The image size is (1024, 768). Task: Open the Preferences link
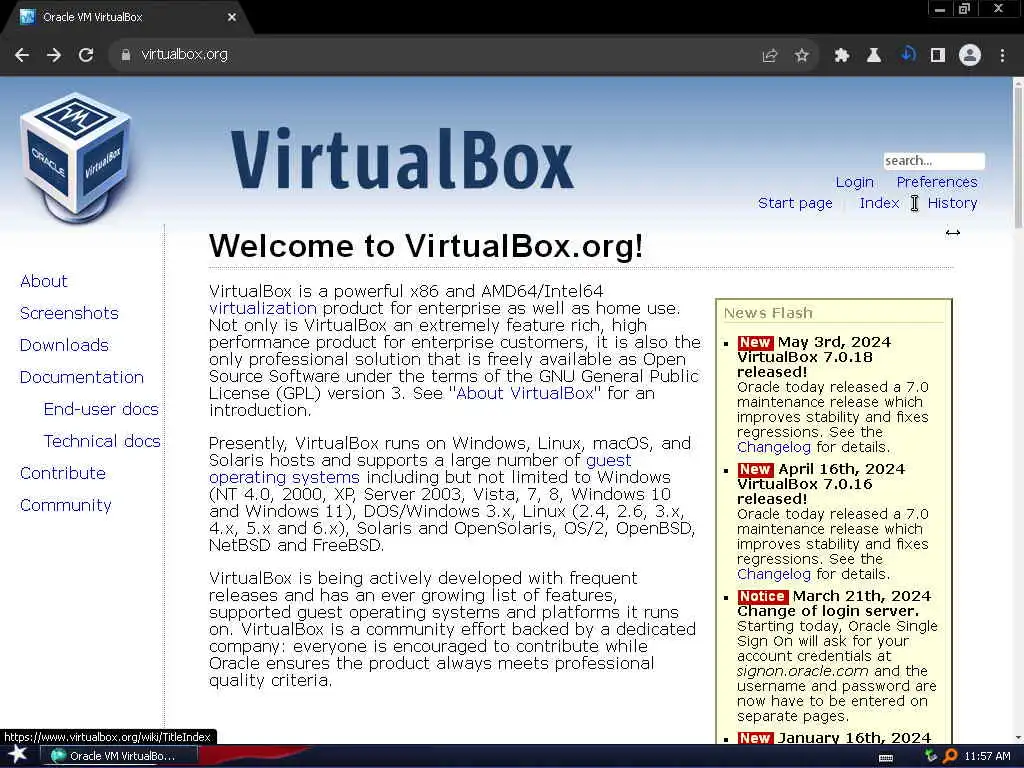[x=936, y=182]
